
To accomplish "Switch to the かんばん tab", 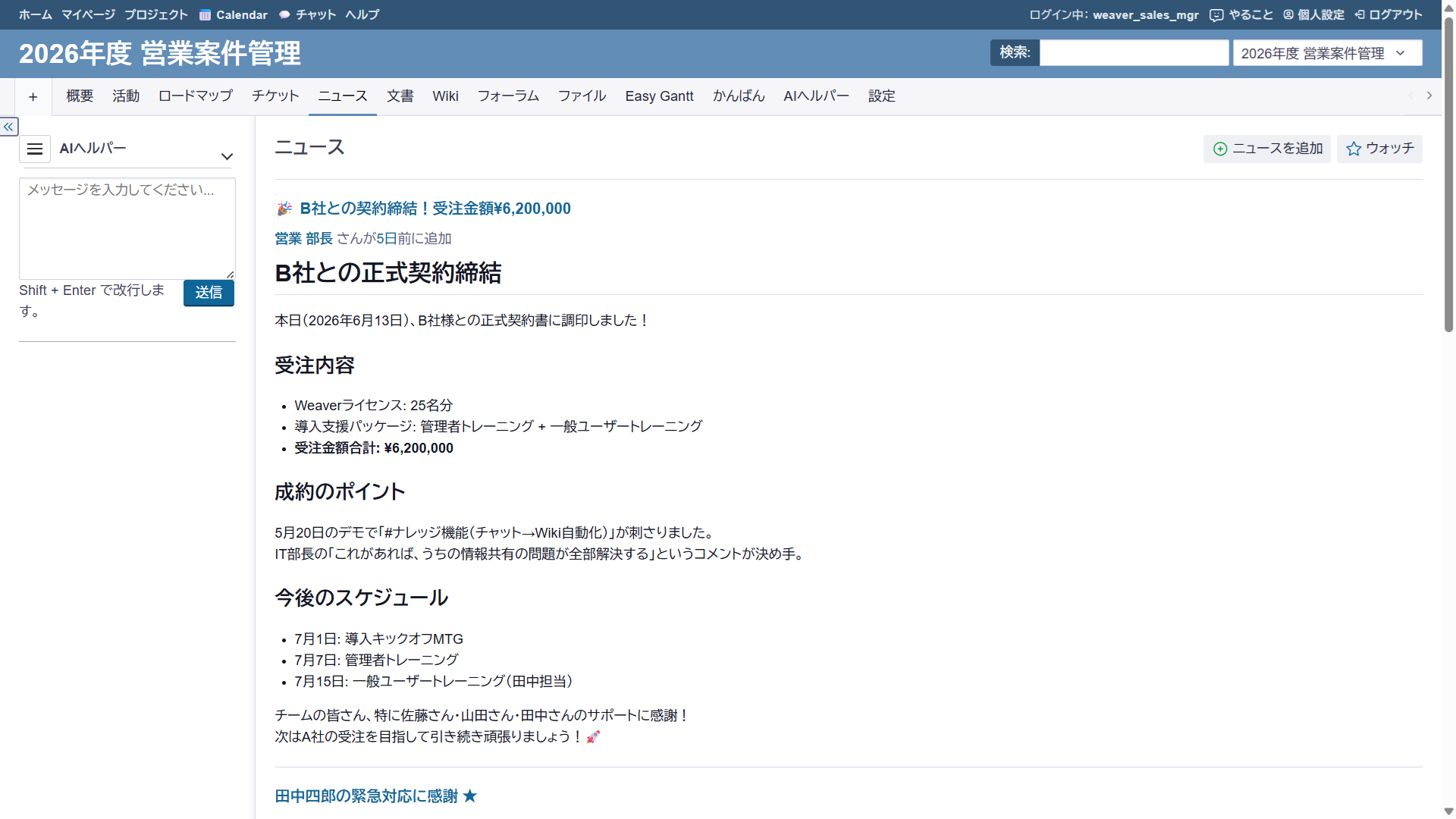I will coord(739,96).
